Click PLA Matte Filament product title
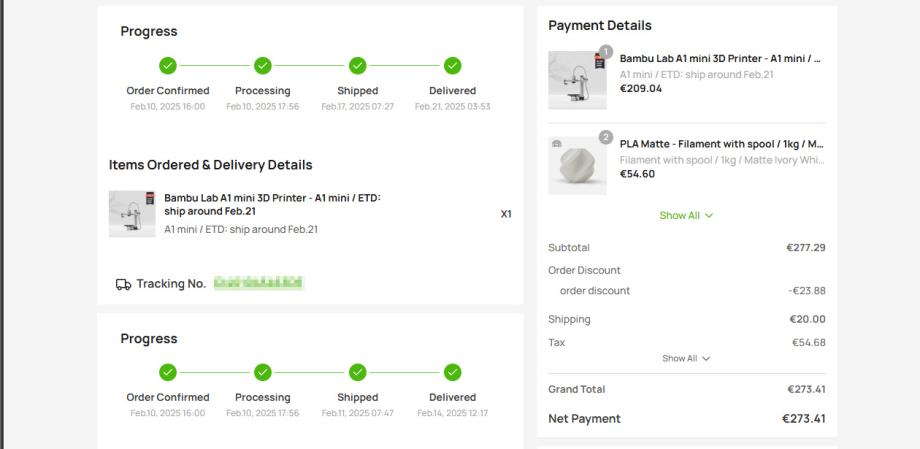920x449 pixels. (x=720, y=144)
